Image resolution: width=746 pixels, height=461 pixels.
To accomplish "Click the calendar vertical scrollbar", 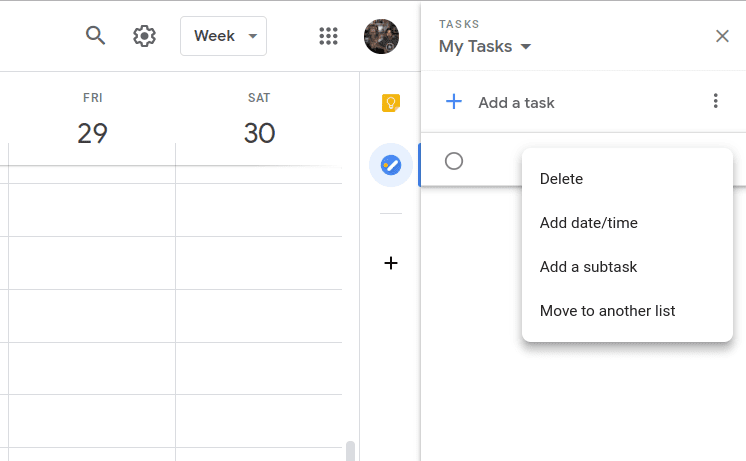I will (x=349, y=450).
